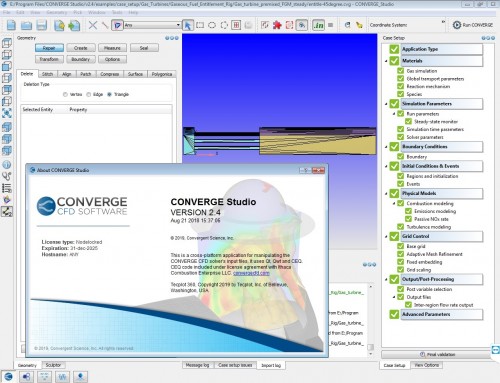The image size is (500, 383).
Task: Click the blue info circle sidebar icon
Action: point(7,164)
